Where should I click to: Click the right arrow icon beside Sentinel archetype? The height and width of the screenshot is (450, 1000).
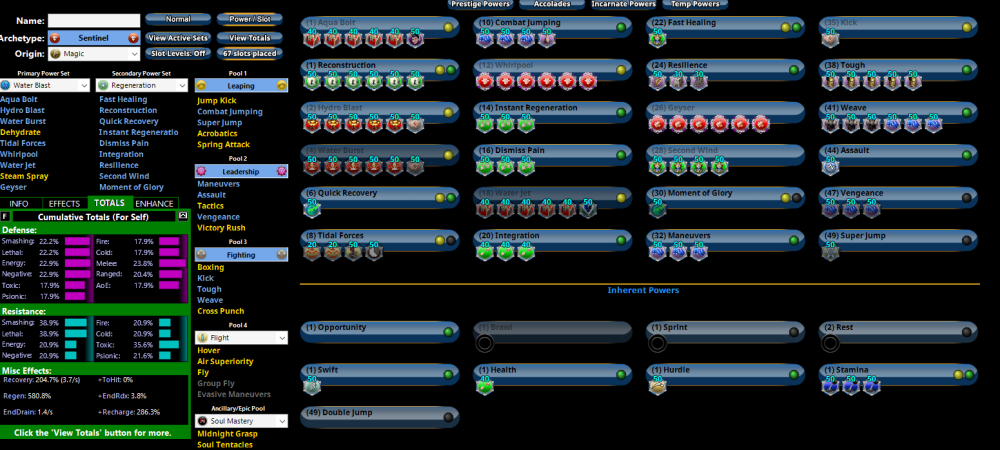(x=135, y=37)
